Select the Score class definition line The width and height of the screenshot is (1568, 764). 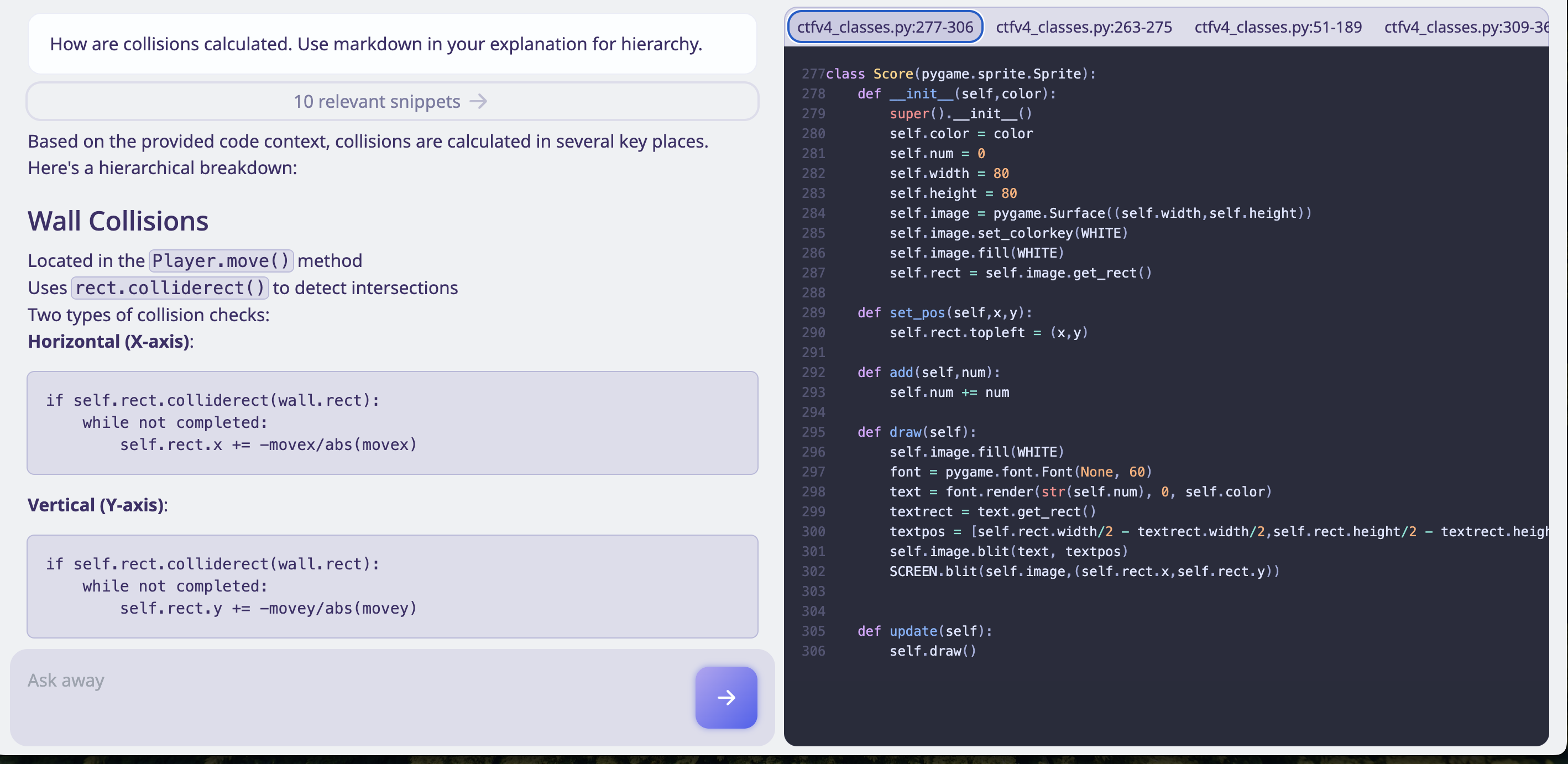[x=961, y=74]
